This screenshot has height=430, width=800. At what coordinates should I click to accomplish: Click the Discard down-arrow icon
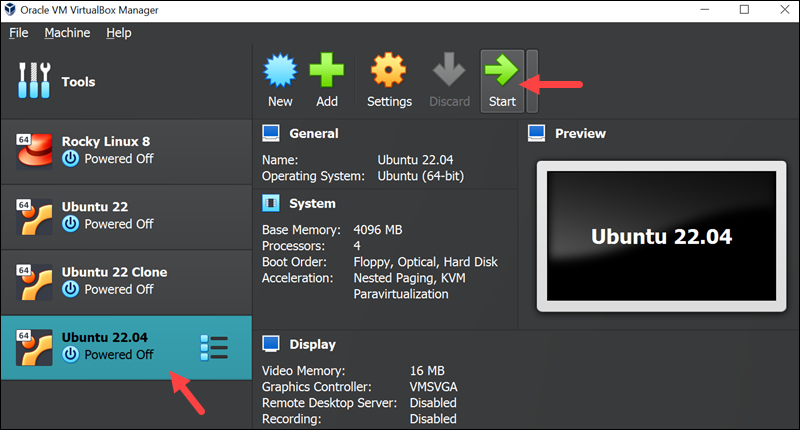(449, 69)
